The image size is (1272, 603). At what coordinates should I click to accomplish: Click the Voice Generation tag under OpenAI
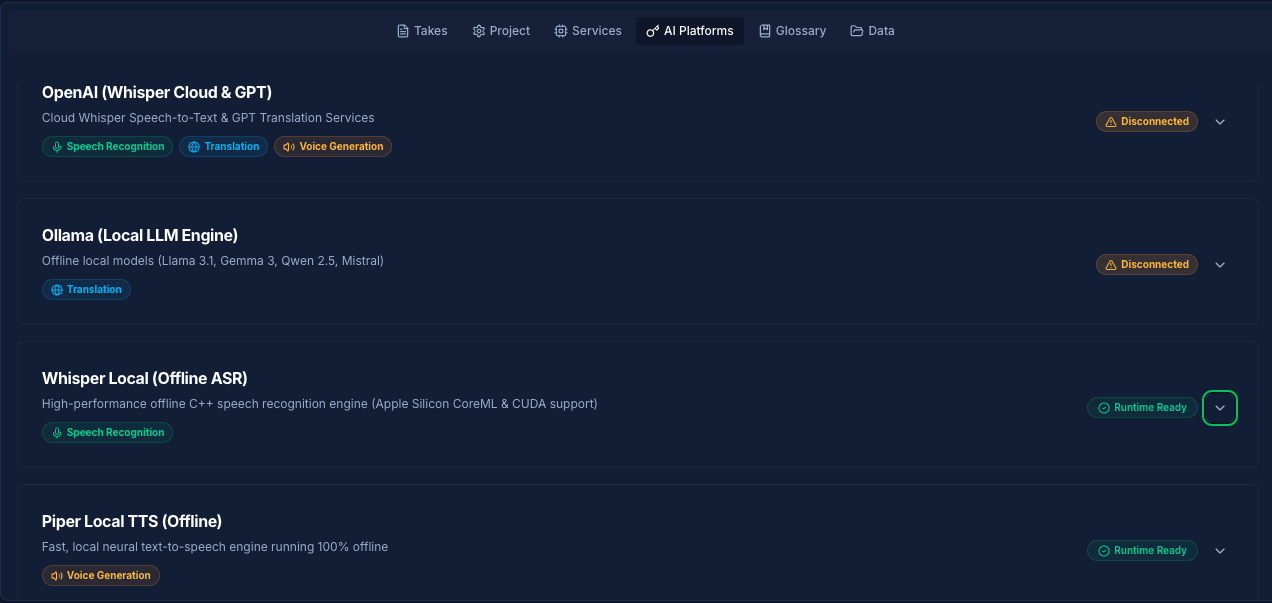click(333, 147)
